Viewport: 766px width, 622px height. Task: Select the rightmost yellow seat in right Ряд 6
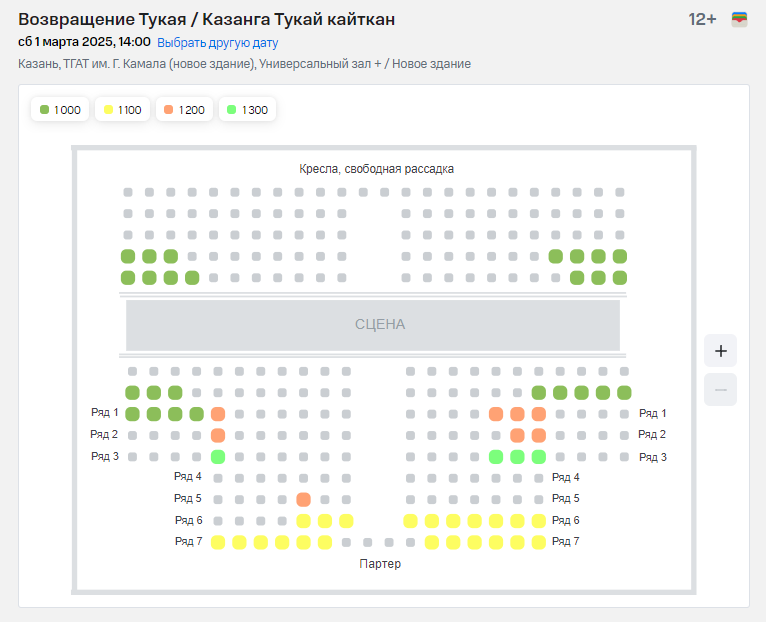tap(539, 521)
